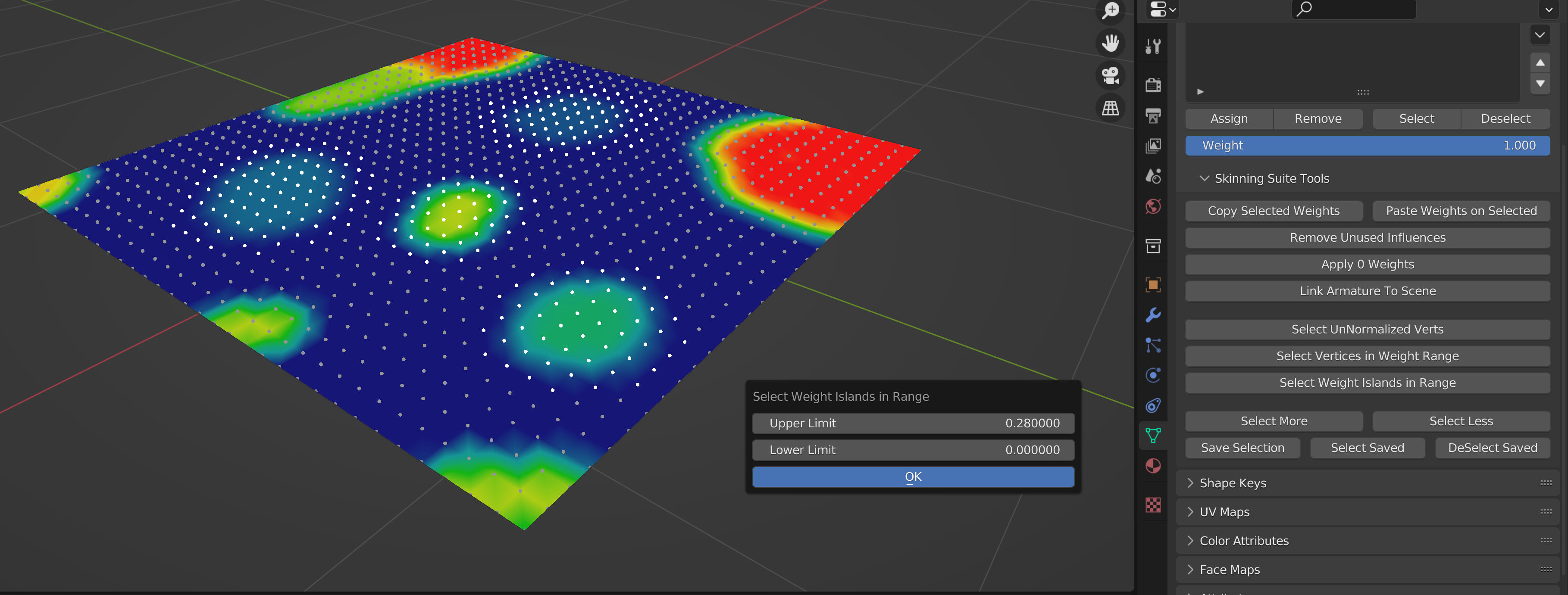
Task: Open vertex group specials dropdown arrow
Action: [1540, 35]
